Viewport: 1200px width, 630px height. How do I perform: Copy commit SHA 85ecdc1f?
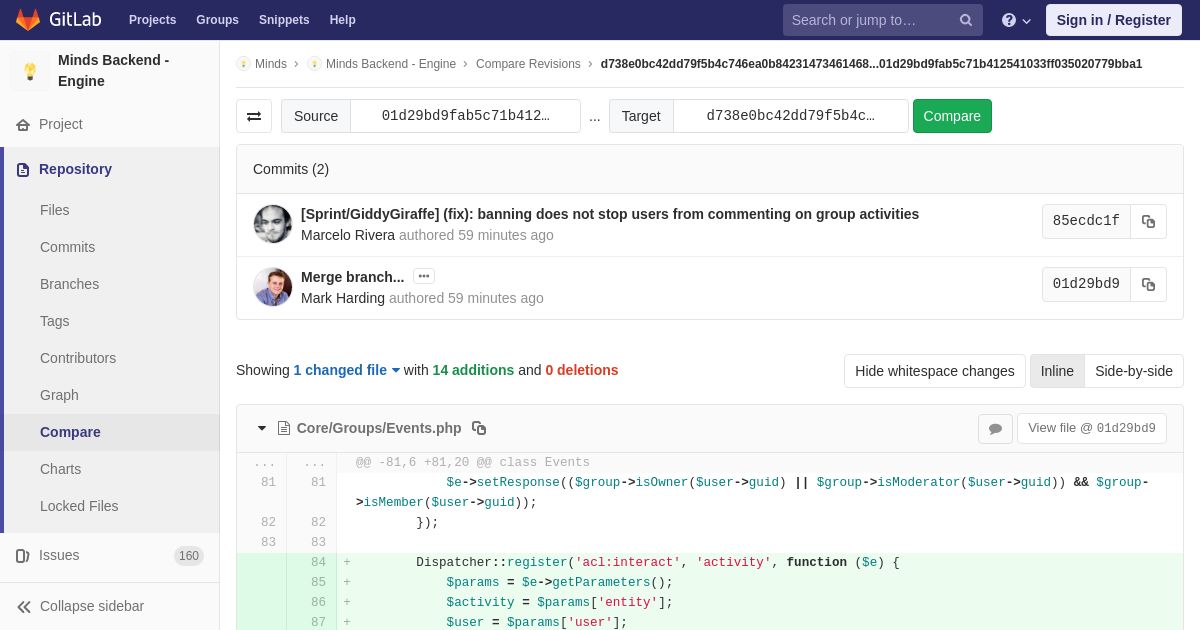tap(1148, 222)
